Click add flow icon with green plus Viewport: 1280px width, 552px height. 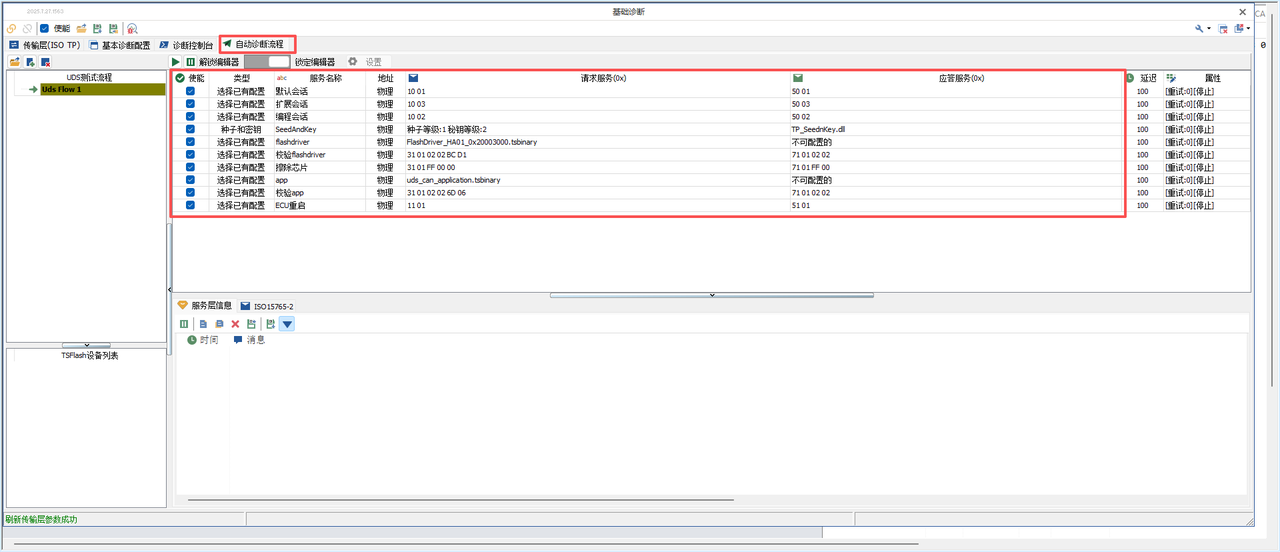click(31, 63)
